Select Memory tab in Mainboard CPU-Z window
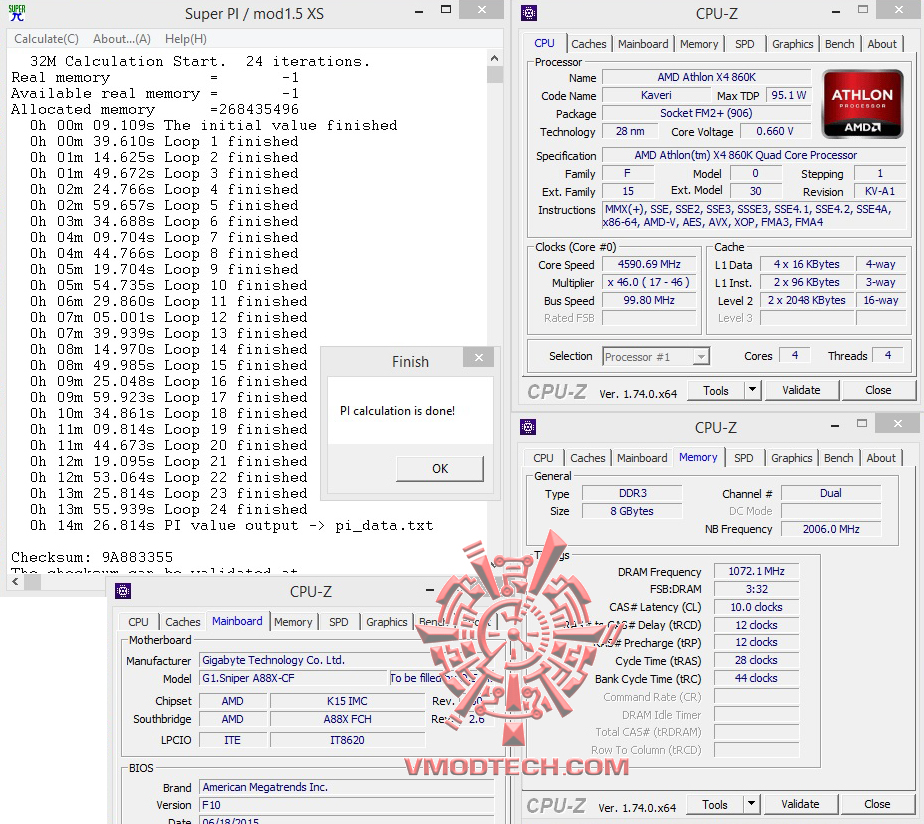The height and width of the screenshot is (824, 924). (x=293, y=622)
